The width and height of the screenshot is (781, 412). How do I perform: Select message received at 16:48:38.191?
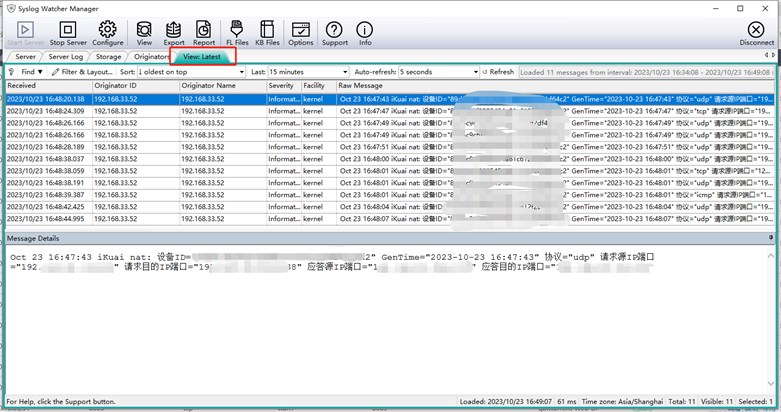point(390,183)
